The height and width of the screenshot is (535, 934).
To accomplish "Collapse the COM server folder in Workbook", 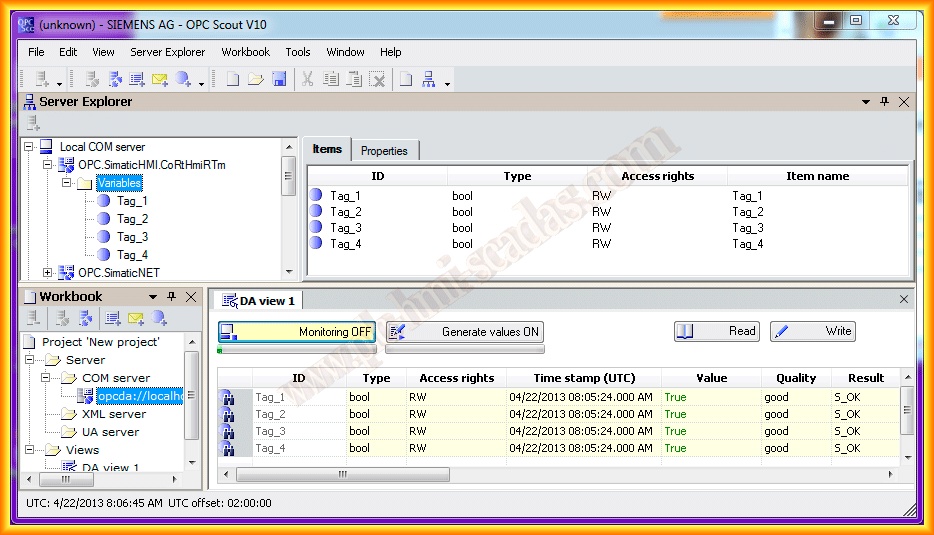I will coord(46,378).
